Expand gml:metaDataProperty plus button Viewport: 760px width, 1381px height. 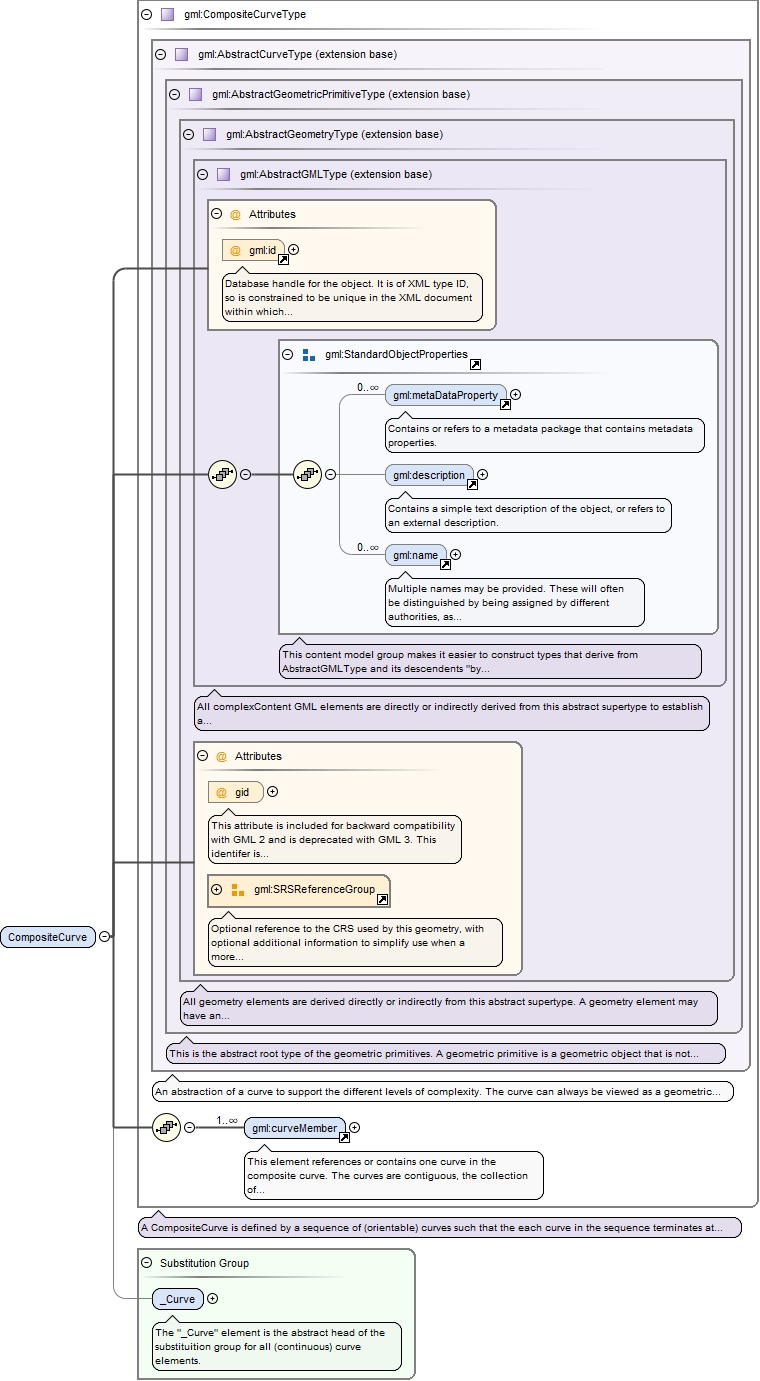(x=515, y=395)
